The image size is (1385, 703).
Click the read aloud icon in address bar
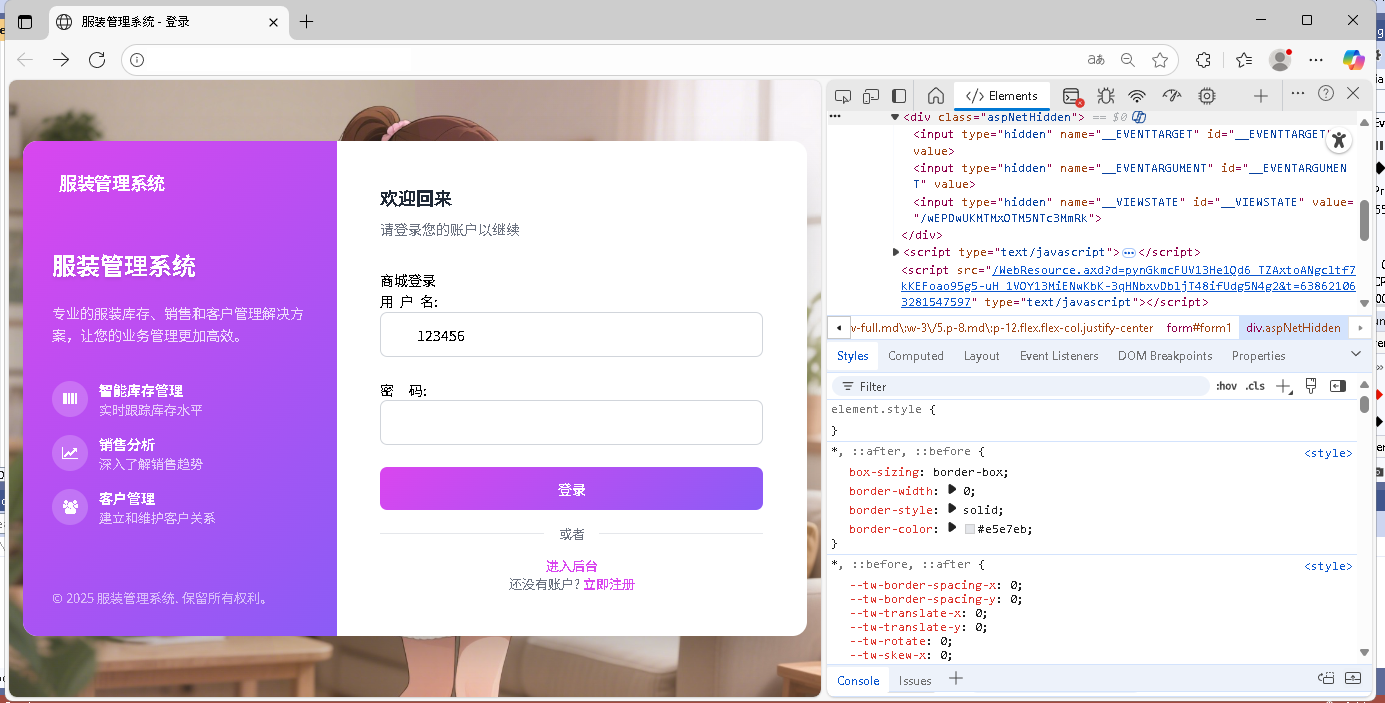1096,60
